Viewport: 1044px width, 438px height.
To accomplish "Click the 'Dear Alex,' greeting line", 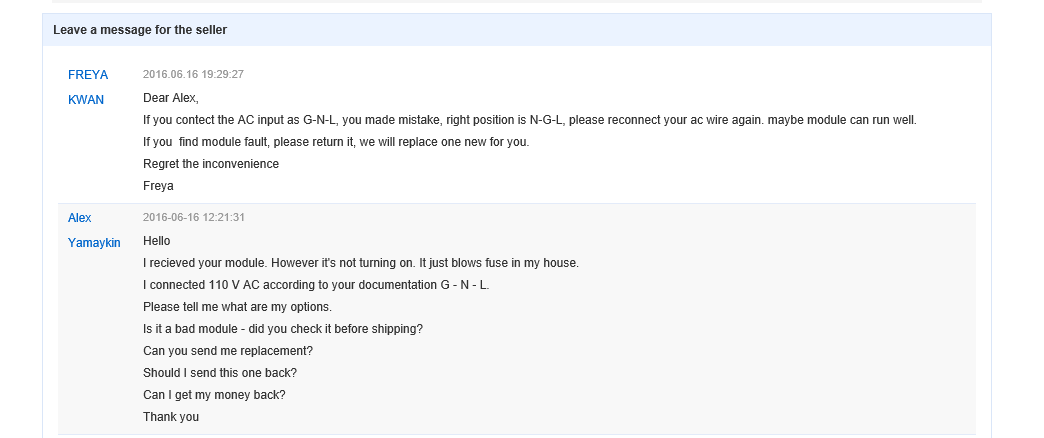I will coord(171,98).
